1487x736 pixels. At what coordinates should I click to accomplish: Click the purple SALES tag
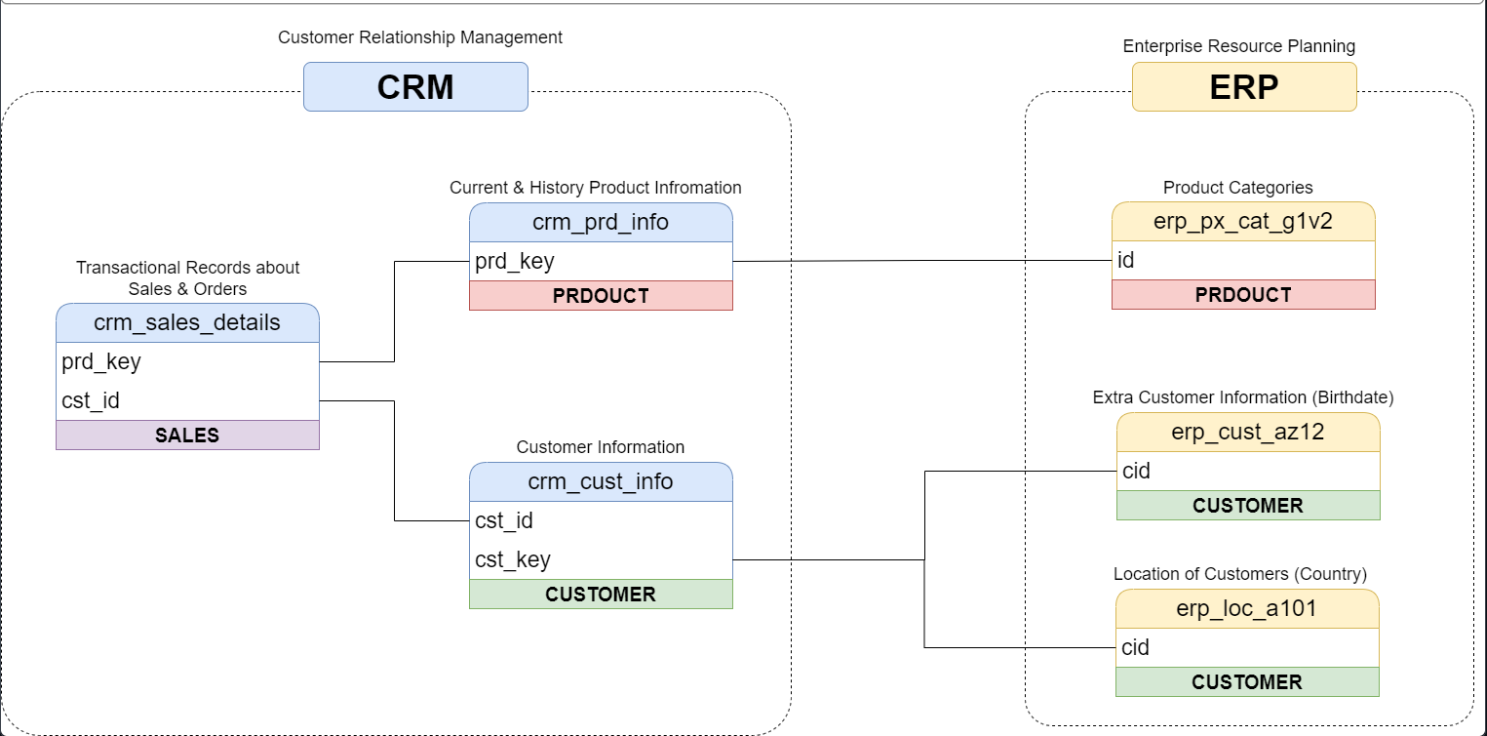pyautogui.click(x=187, y=435)
